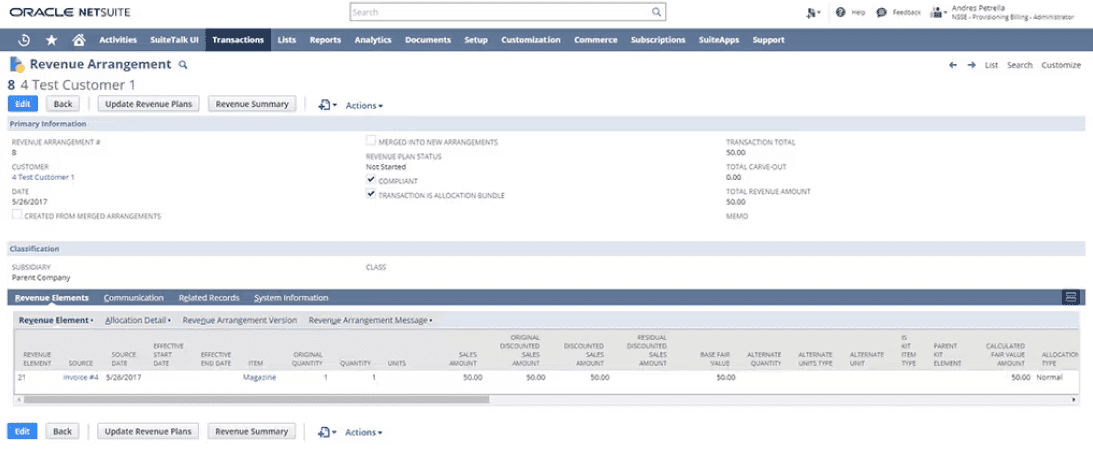Image resolution: width=1093 pixels, height=457 pixels.
Task: Expand the Revenue Arrangement Message sublist
Action: coord(370,320)
